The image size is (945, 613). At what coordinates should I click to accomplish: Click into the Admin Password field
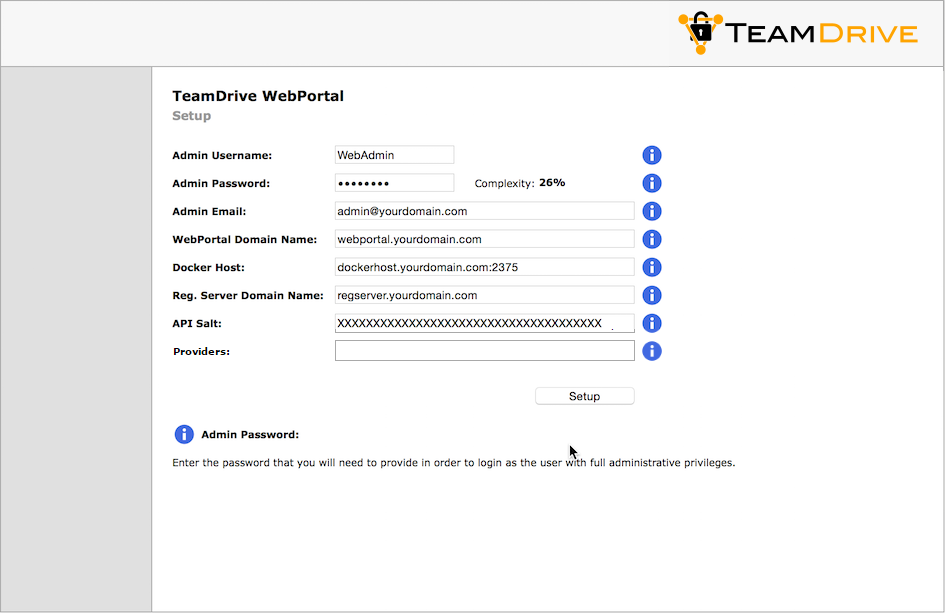tap(394, 183)
